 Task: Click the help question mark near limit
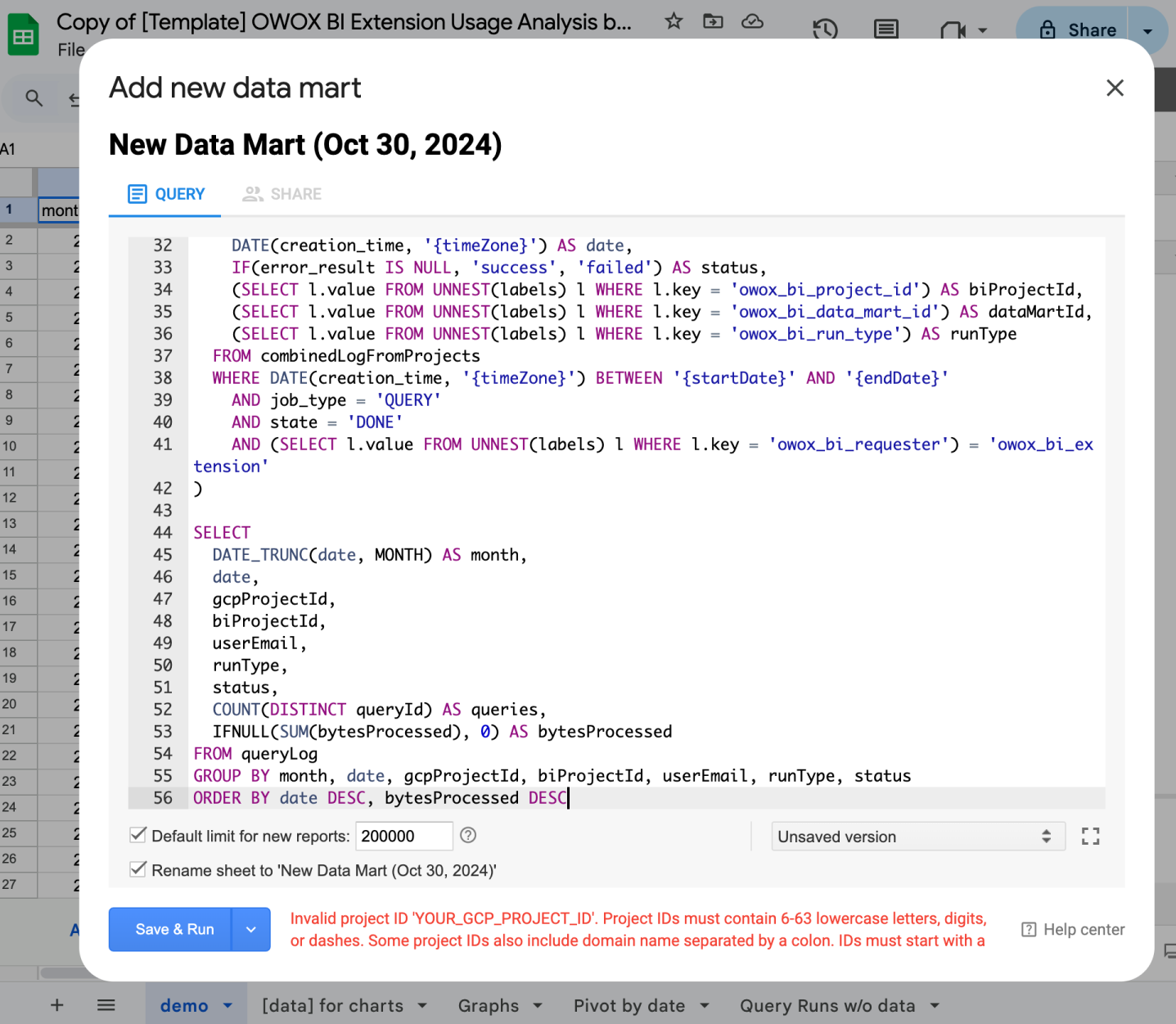pyautogui.click(x=468, y=836)
